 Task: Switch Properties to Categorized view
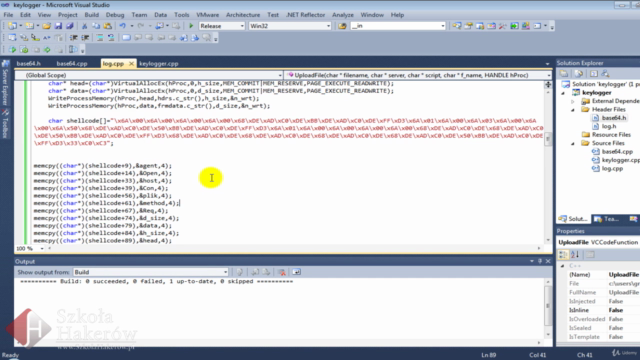click(563, 255)
